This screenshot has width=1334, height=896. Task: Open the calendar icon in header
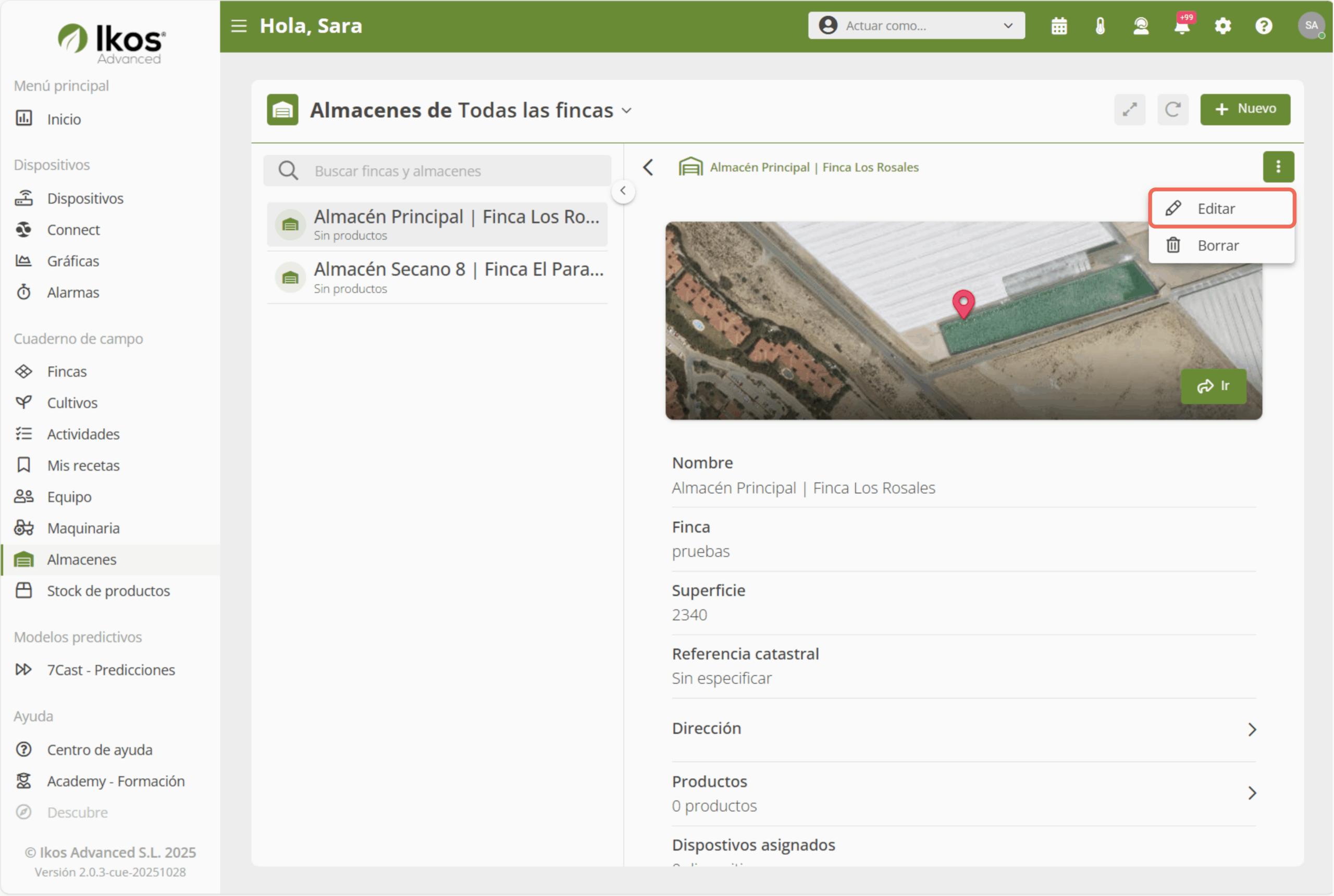pyautogui.click(x=1059, y=26)
